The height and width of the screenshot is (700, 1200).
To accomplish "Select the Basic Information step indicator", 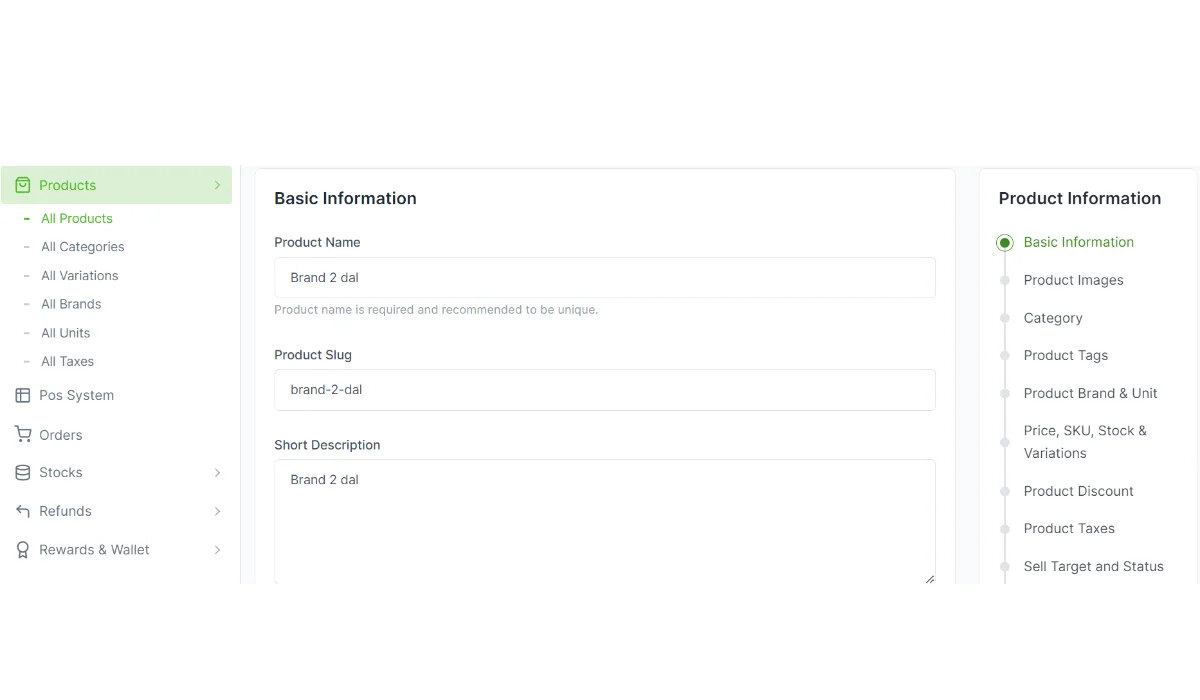I will (x=1004, y=242).
